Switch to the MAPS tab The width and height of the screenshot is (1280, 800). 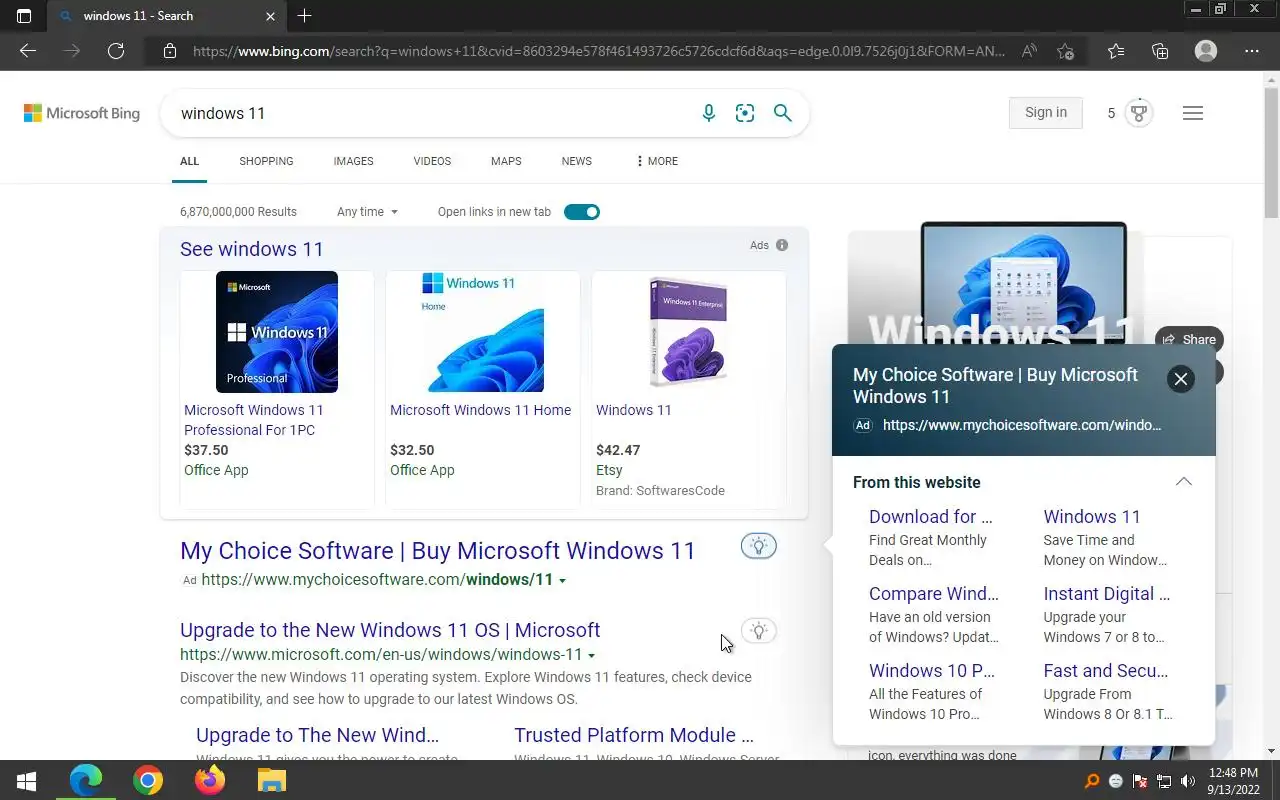coord(506,161)
